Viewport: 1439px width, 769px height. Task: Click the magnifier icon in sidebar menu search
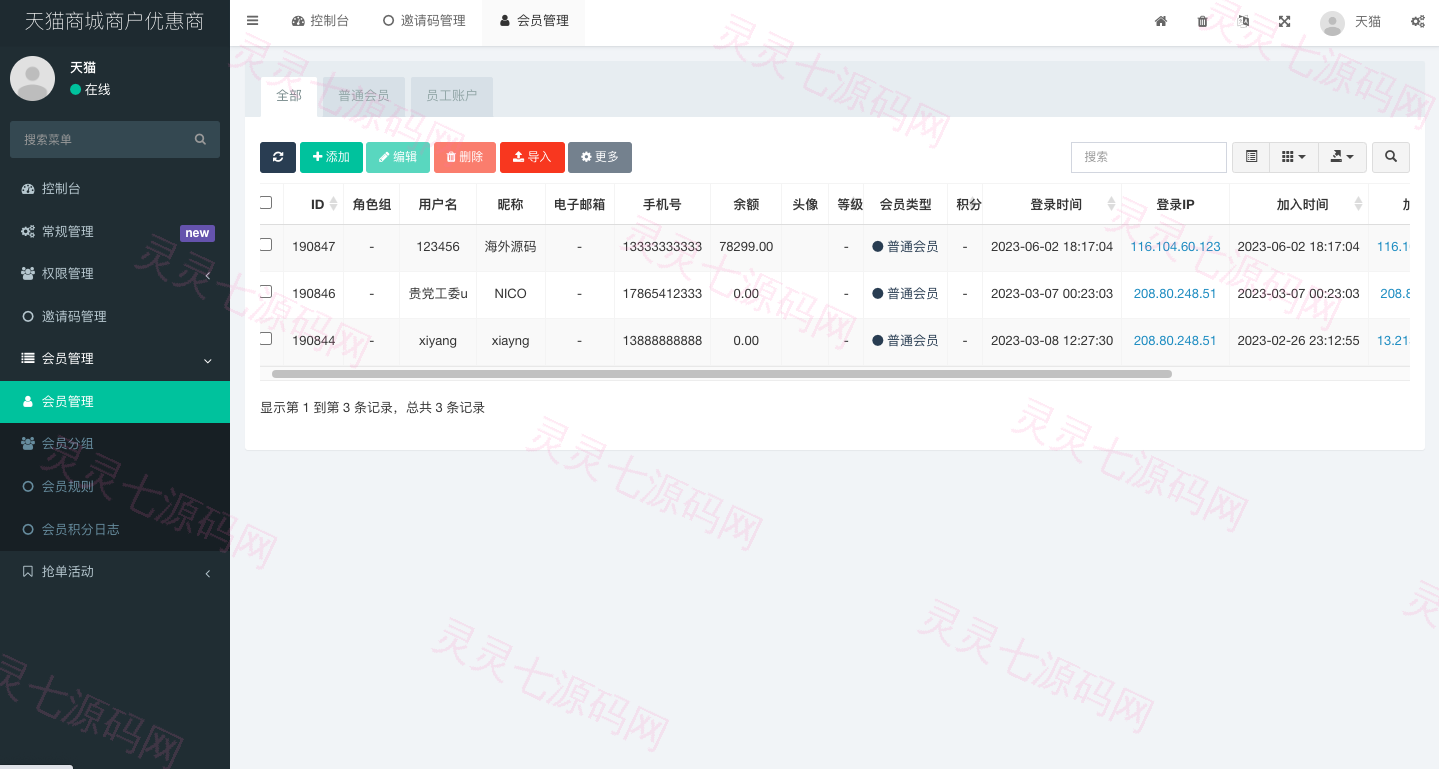200,139
